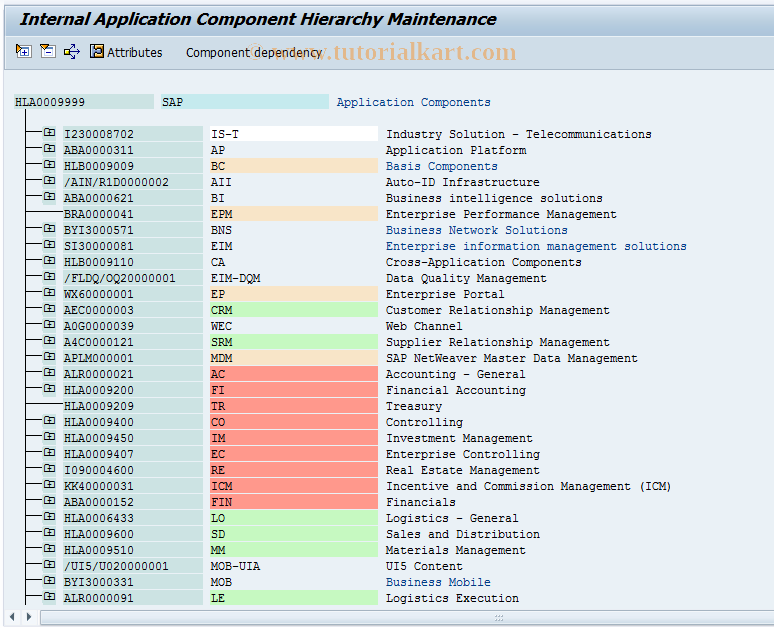Select the Customer Relationship Management description
This screenshot has width=774, height=628.
[x=498, y=311]
